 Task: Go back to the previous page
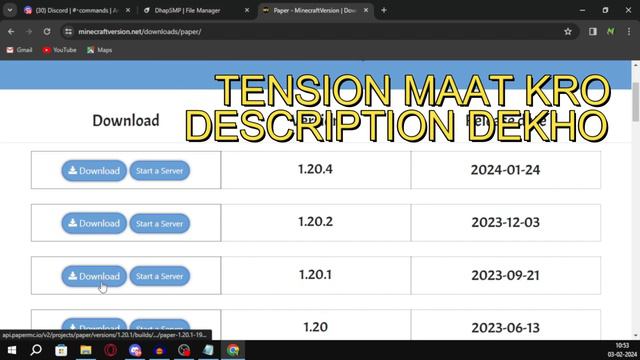(11, 31)
